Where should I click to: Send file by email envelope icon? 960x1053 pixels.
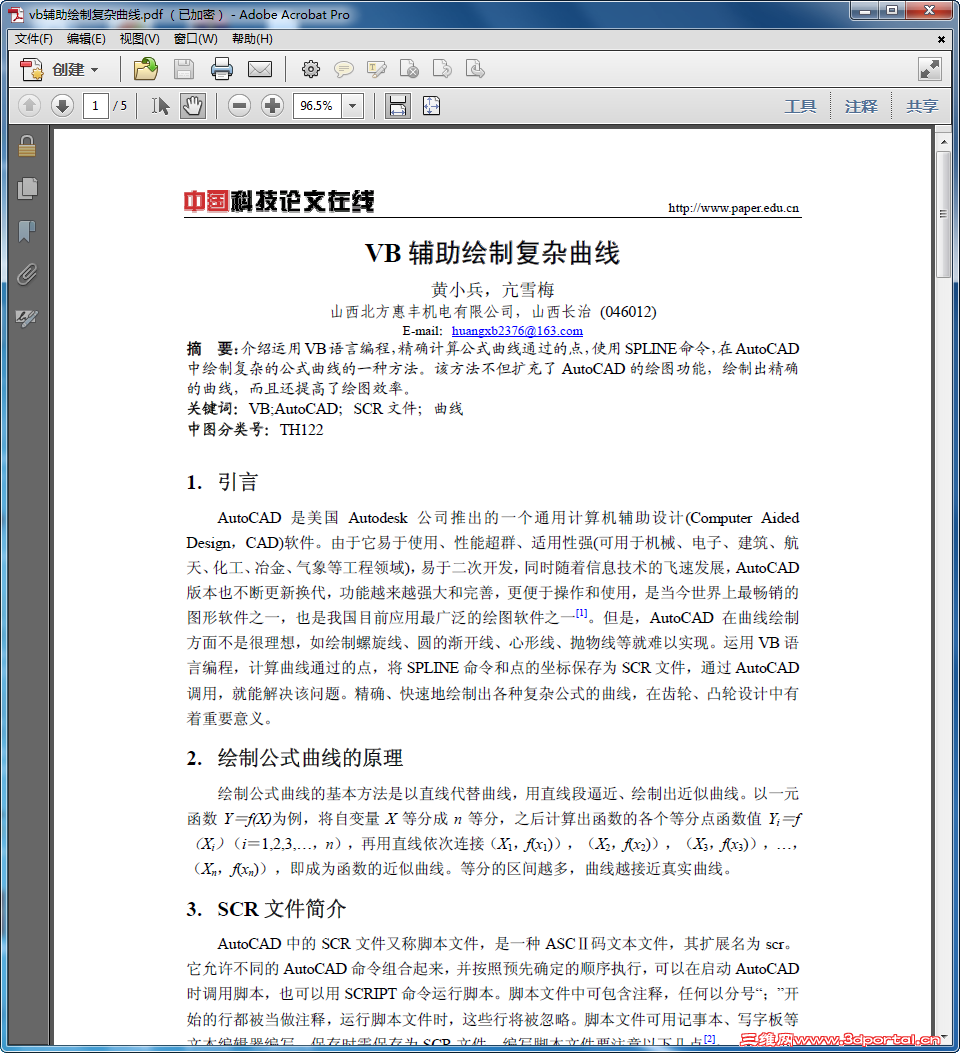pyautogui.click(x=260, y=69)
